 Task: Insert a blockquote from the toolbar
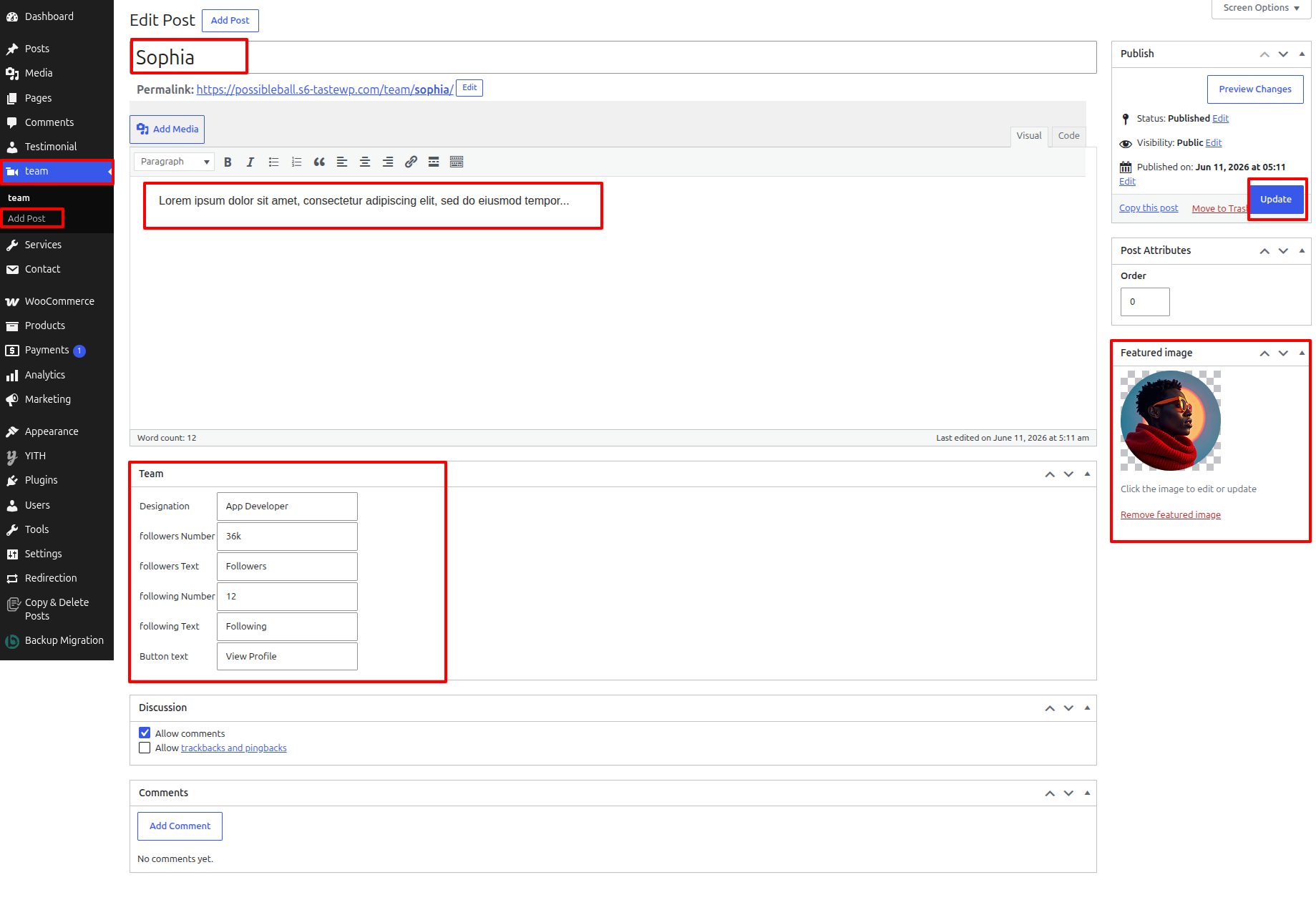(x=319, y=162)
